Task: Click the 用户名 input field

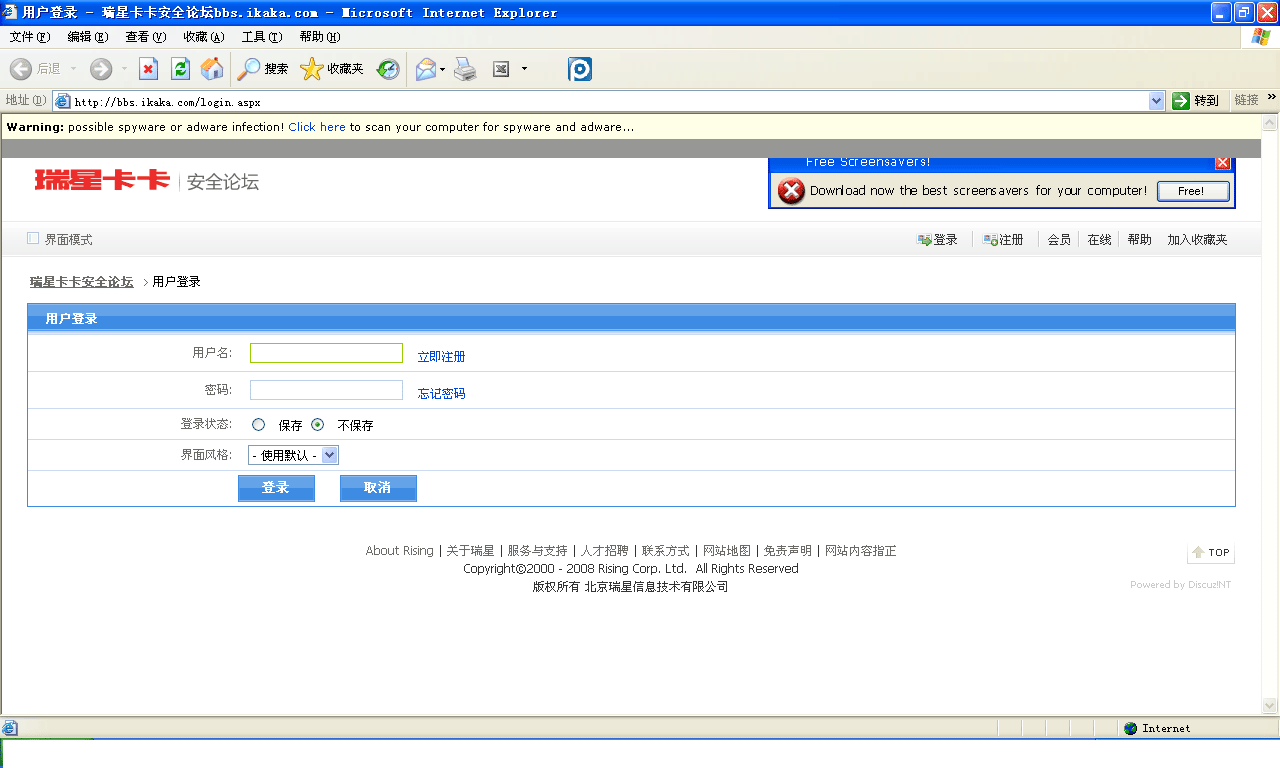Action: (x=326, y=353)
